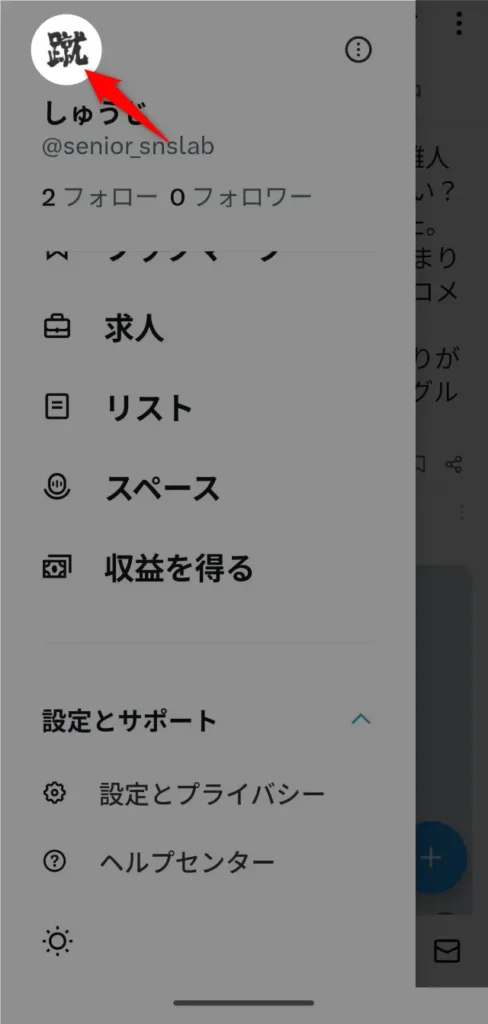Open the リスト menu item
488x1024 pixels.
pos(149,408)
